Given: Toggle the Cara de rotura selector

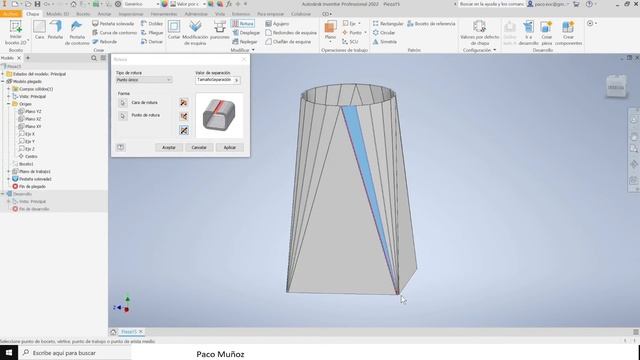Looking at the screenshot, I should click(x=122, y=103).
